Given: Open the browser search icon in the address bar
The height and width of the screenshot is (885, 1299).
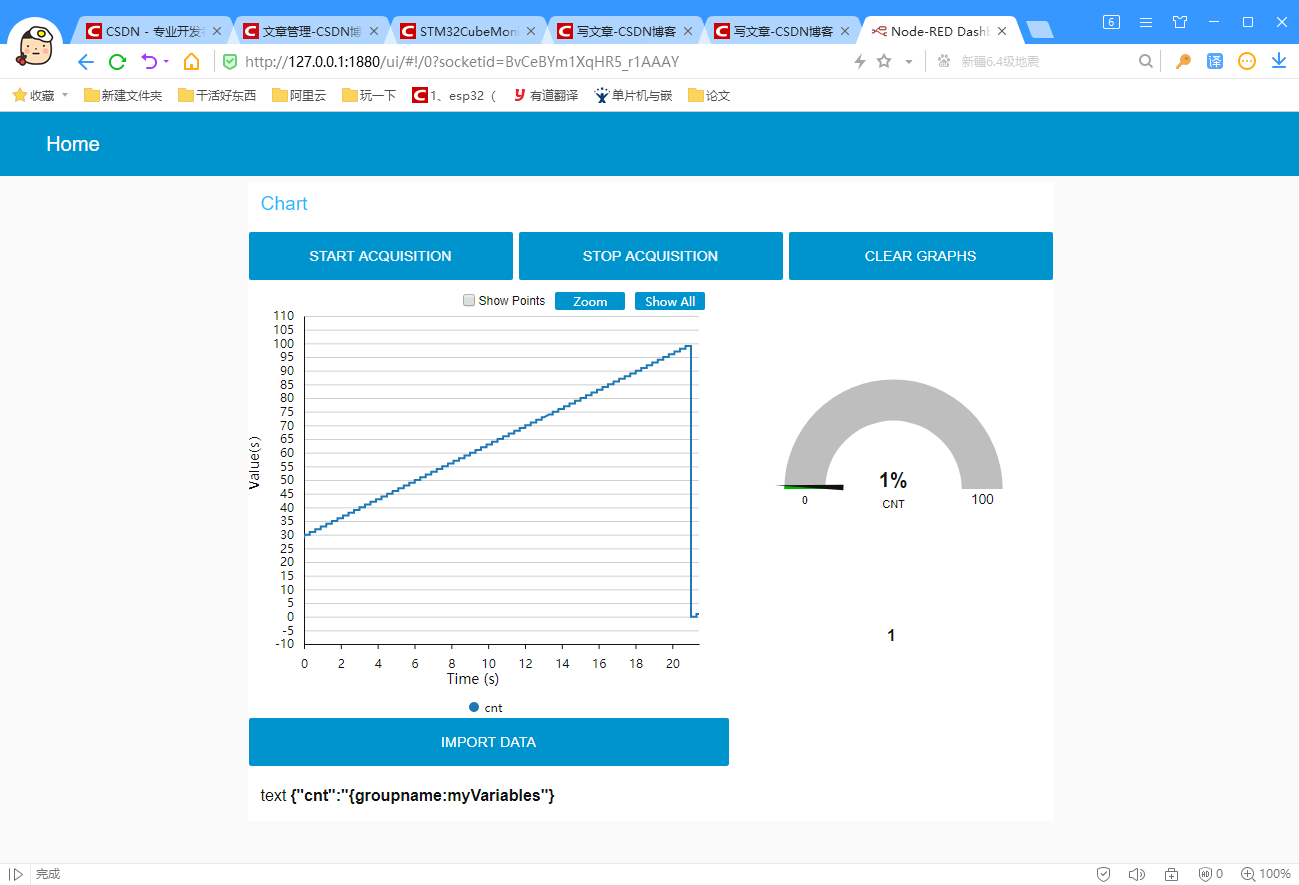Looking at the screenshot, I should 1146,61.
